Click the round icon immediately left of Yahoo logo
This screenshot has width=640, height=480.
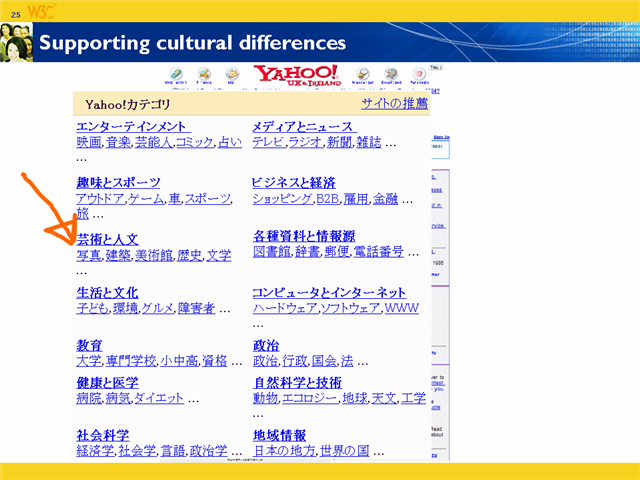232,76
